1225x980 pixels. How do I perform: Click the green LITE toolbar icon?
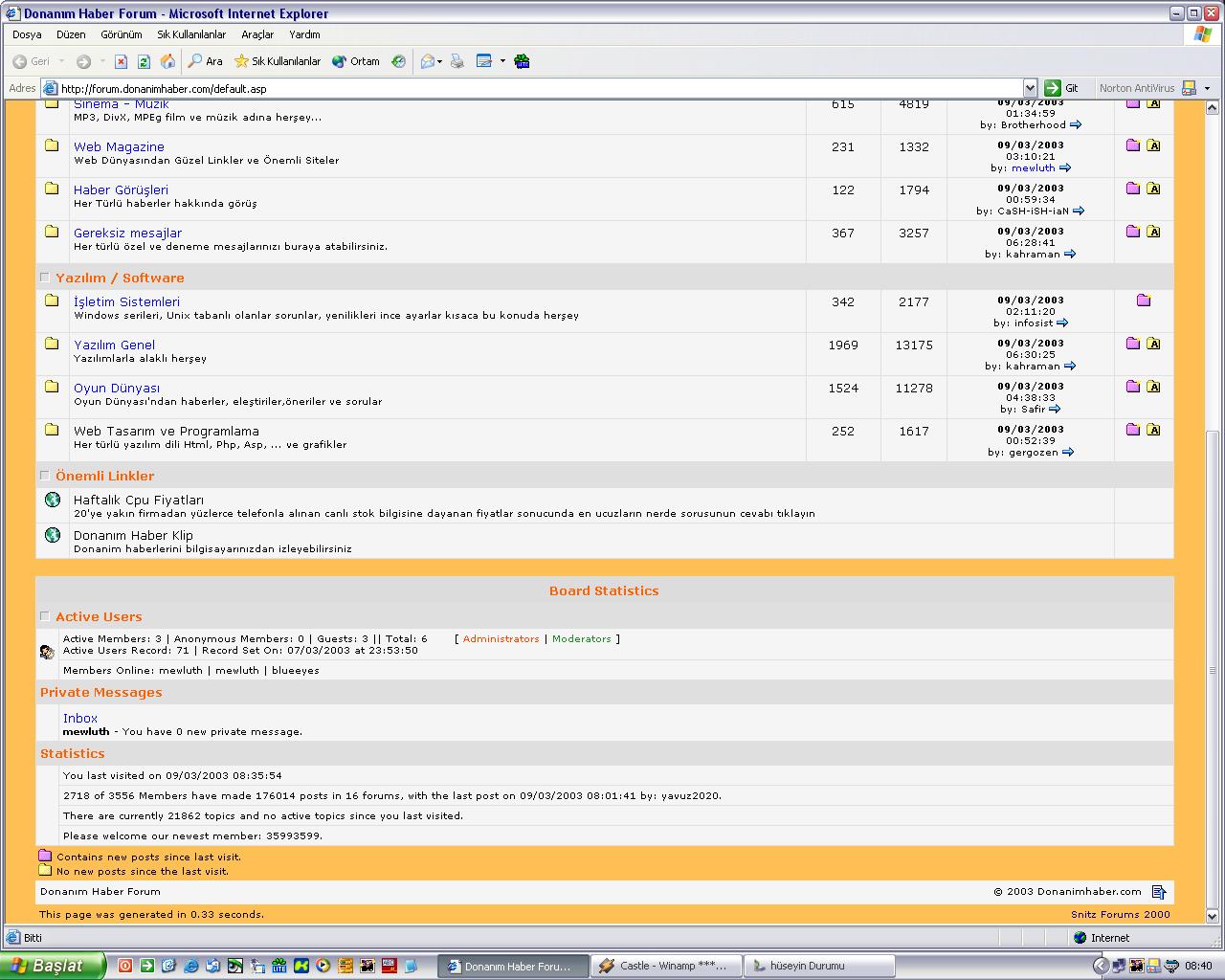click(x=522, y=61)
